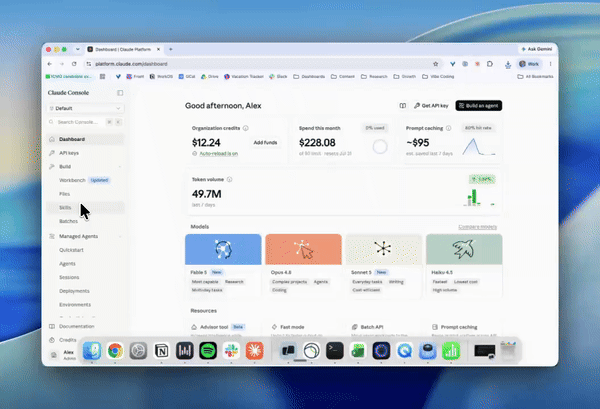This screenshot has height=409, width=600.
Task: Collapse the Build section chevron
Action: tap(120, 167)
